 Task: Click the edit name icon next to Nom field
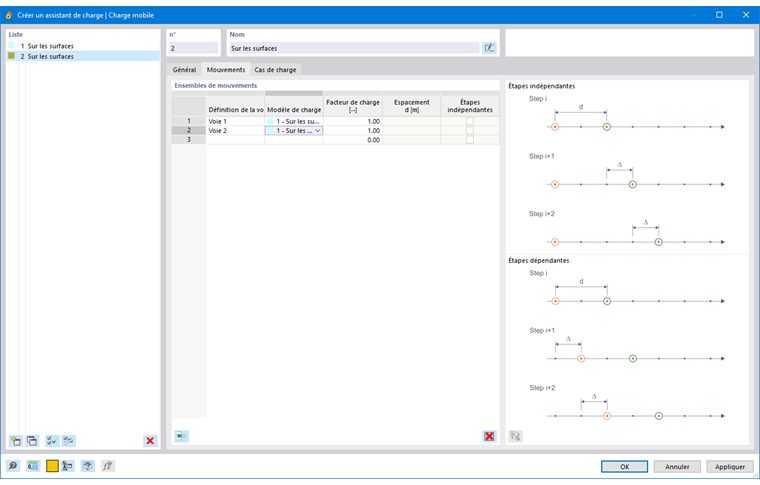[489, 48]
